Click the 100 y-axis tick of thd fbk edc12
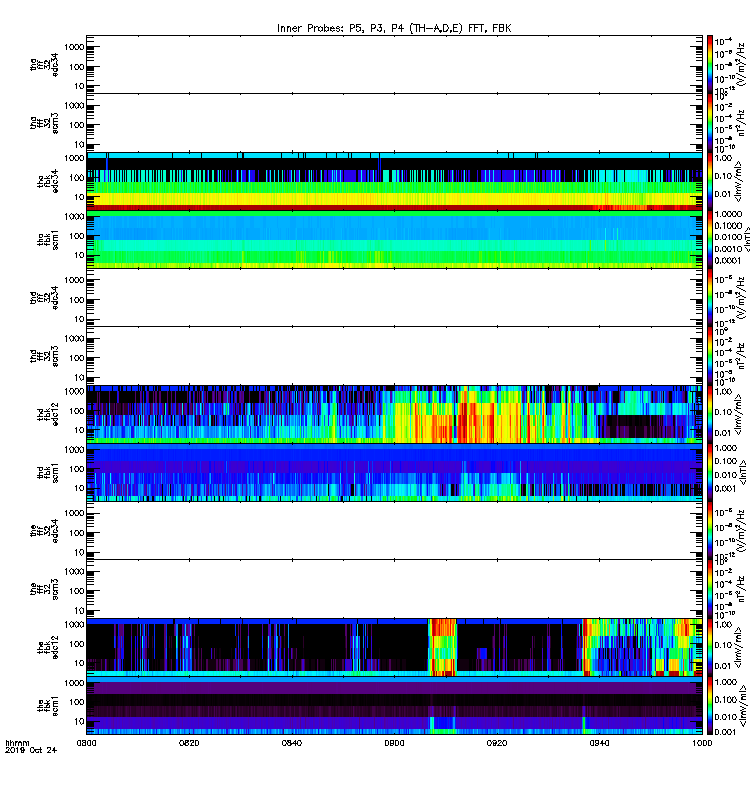 pos(77,411)
